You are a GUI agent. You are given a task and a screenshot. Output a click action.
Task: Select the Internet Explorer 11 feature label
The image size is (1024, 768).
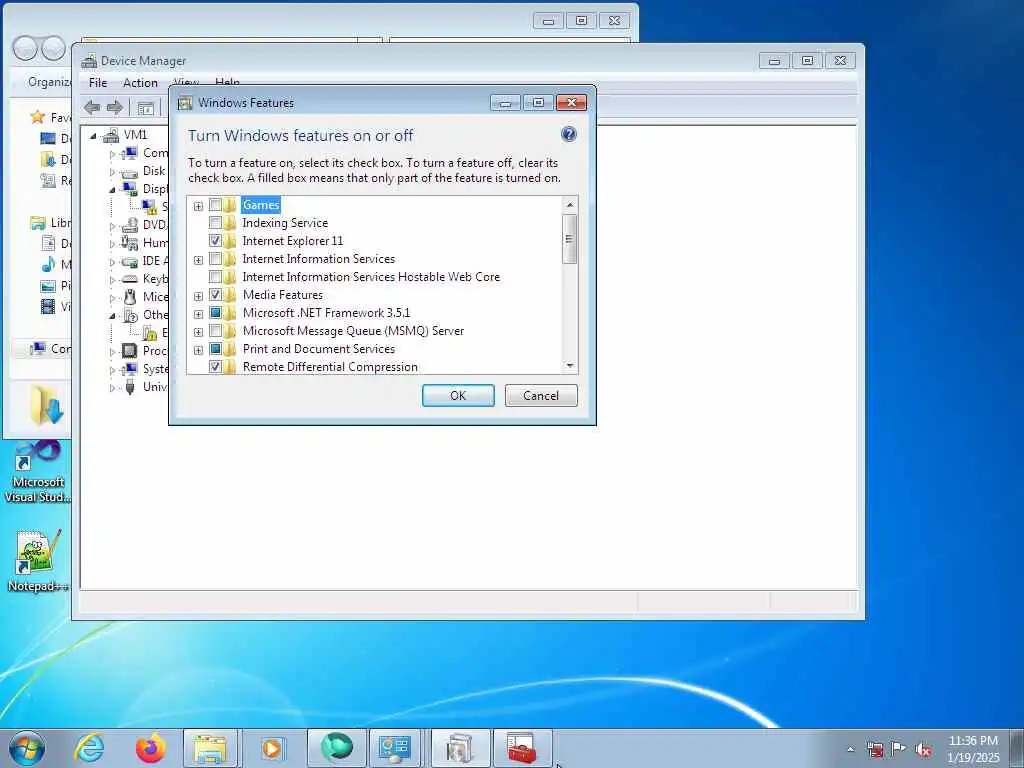(293, 241)
